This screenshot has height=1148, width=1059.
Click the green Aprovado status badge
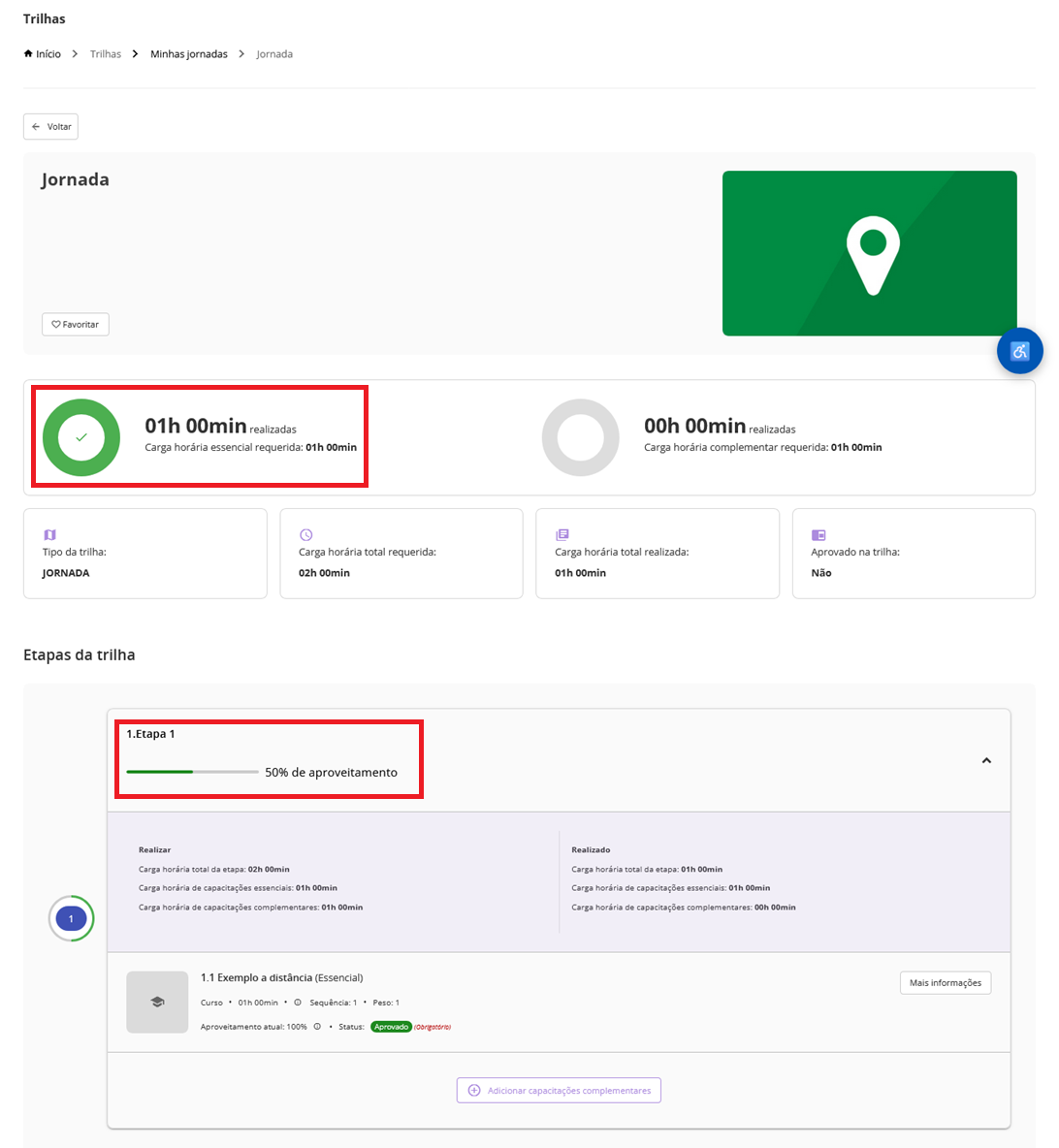click(391, 1027)
